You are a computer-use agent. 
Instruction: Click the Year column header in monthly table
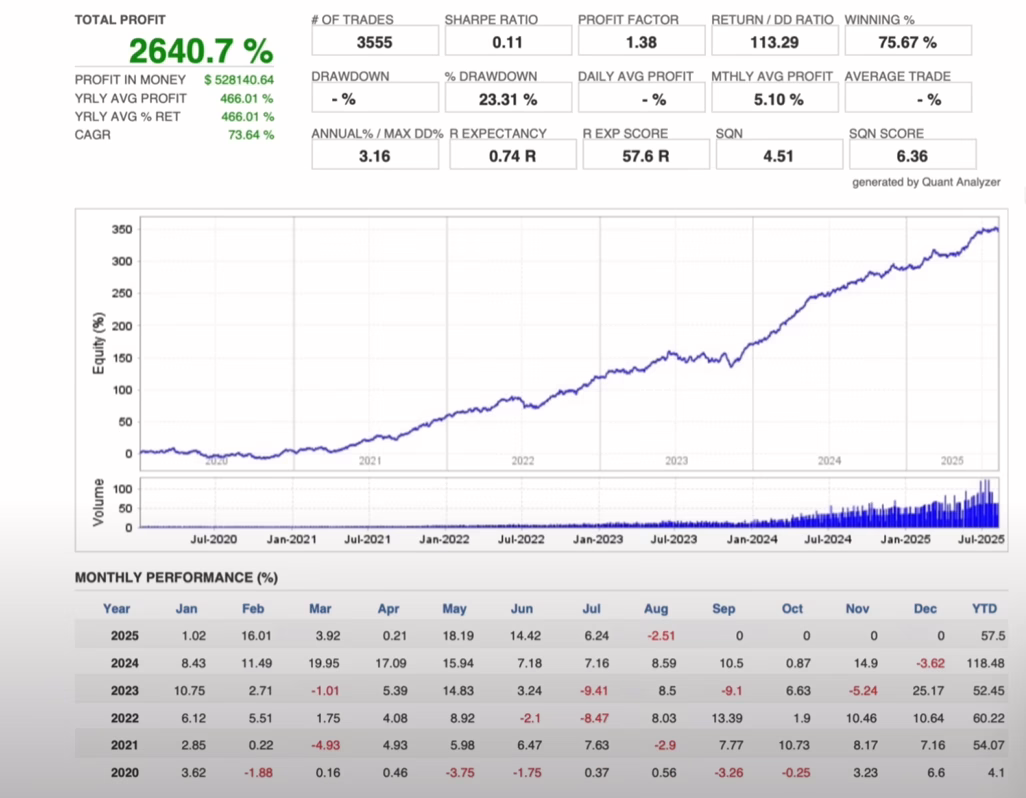pos(116,608)
